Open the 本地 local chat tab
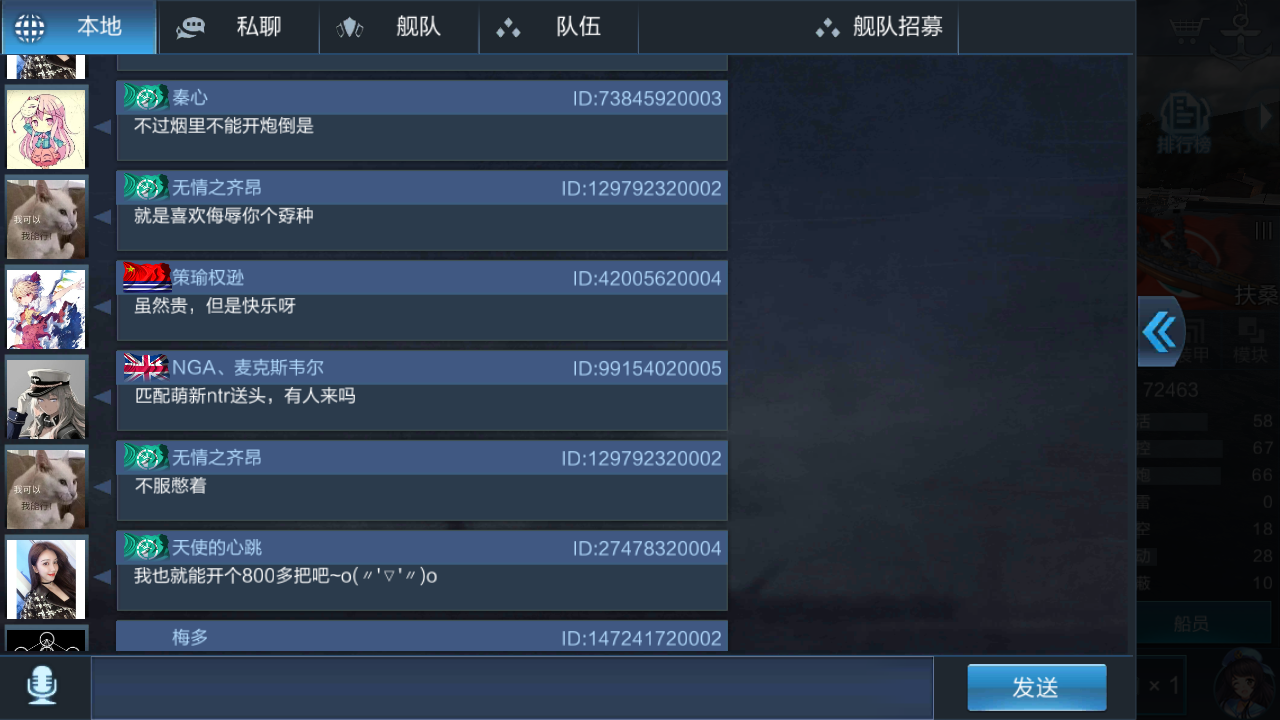The image size is (1280, 720). click(79, 27)
